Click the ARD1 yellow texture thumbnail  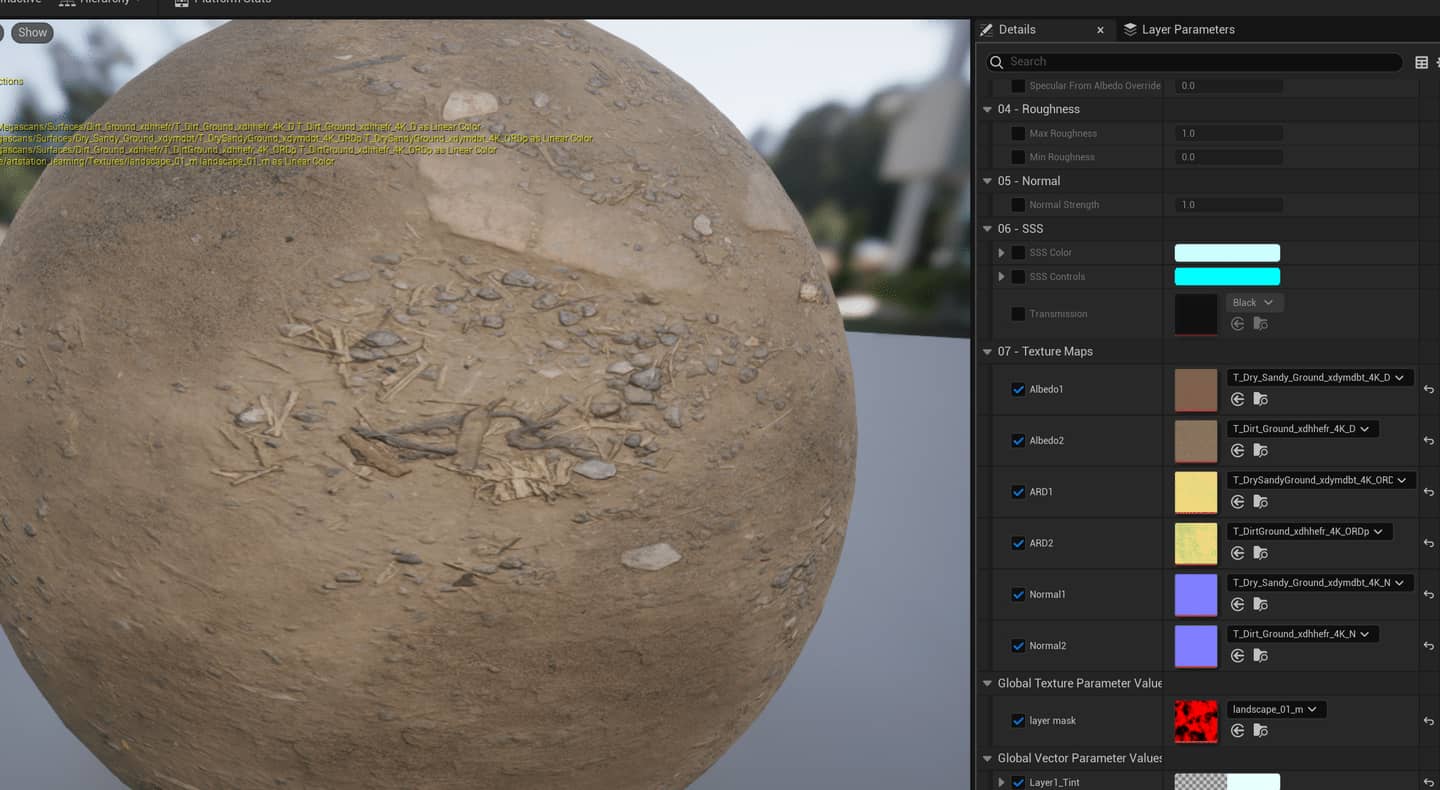click(x=1196, y=492)
